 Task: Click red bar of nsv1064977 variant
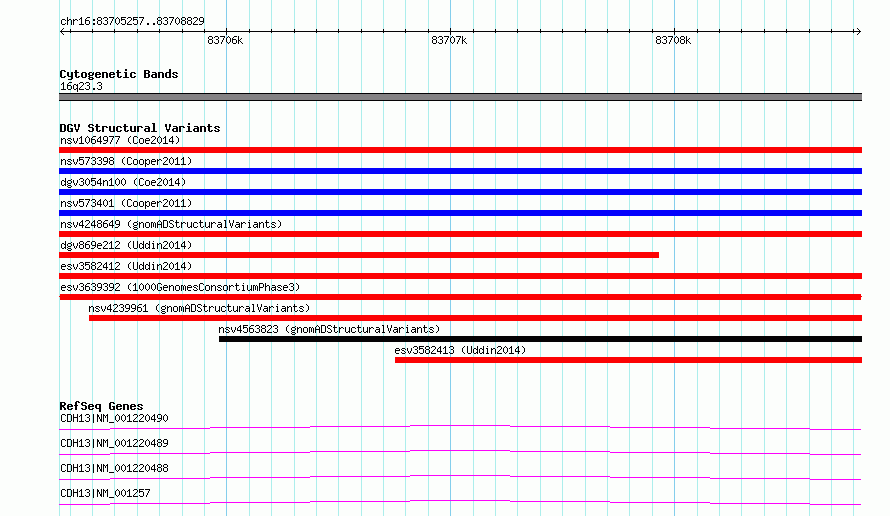tap(460, 150)
